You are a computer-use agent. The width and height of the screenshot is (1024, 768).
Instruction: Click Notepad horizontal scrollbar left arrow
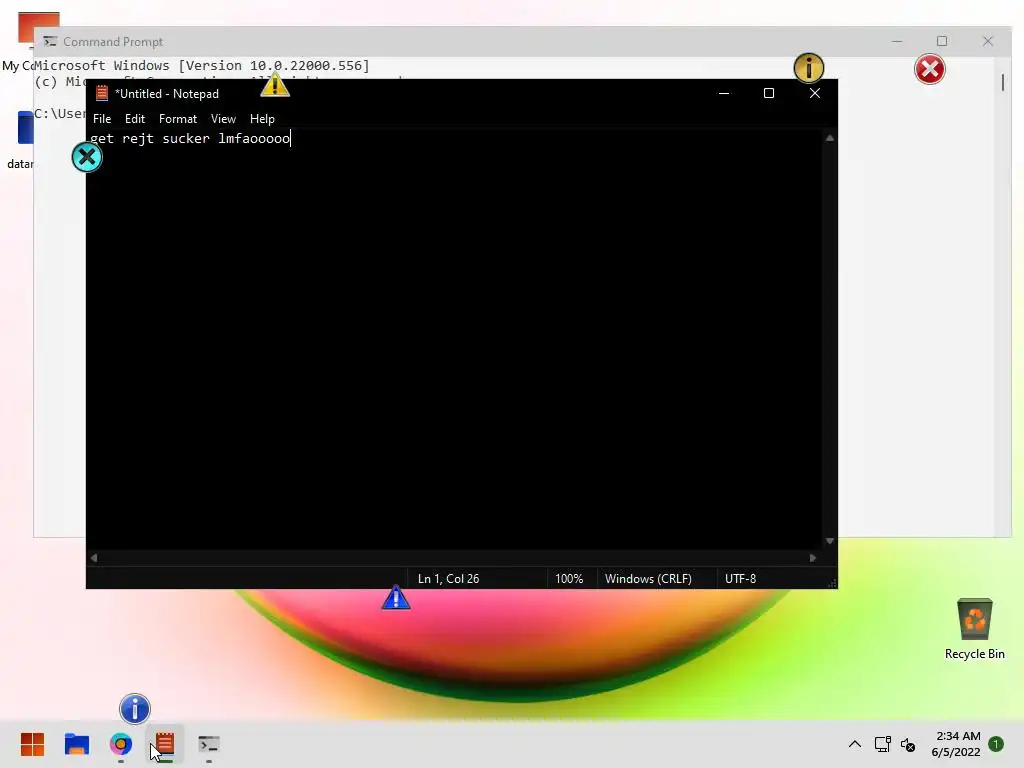[94, 558]
